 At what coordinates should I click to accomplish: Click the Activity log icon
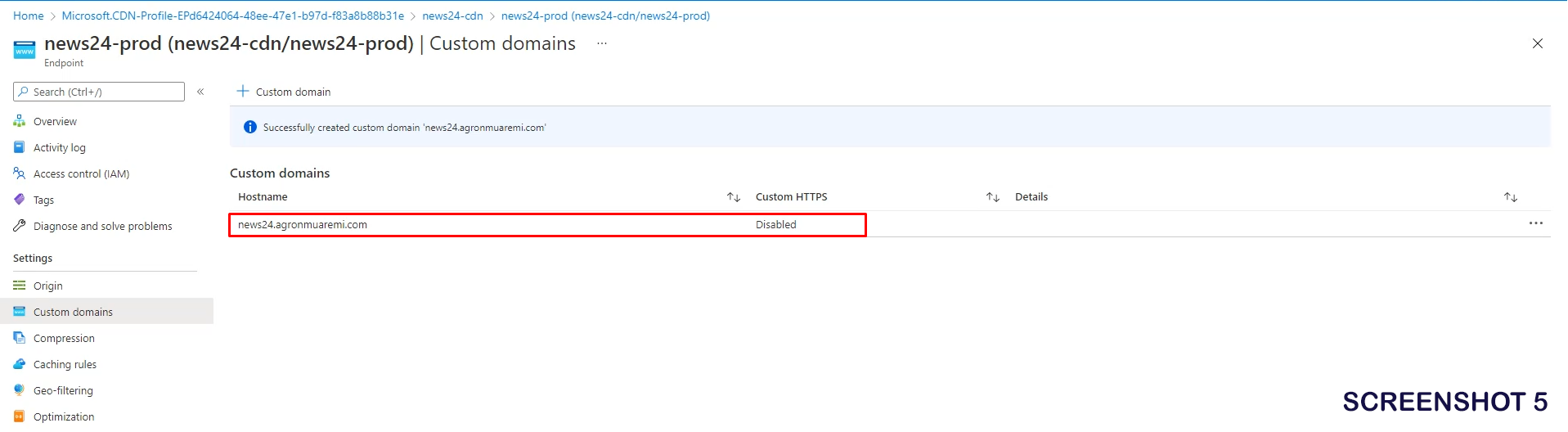point(20,147)
